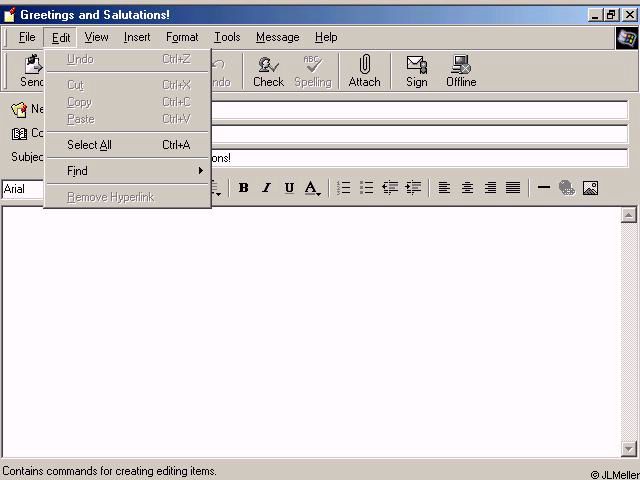
Task: Decrease paragraph indentation
Action: click(x=390, y=188)
